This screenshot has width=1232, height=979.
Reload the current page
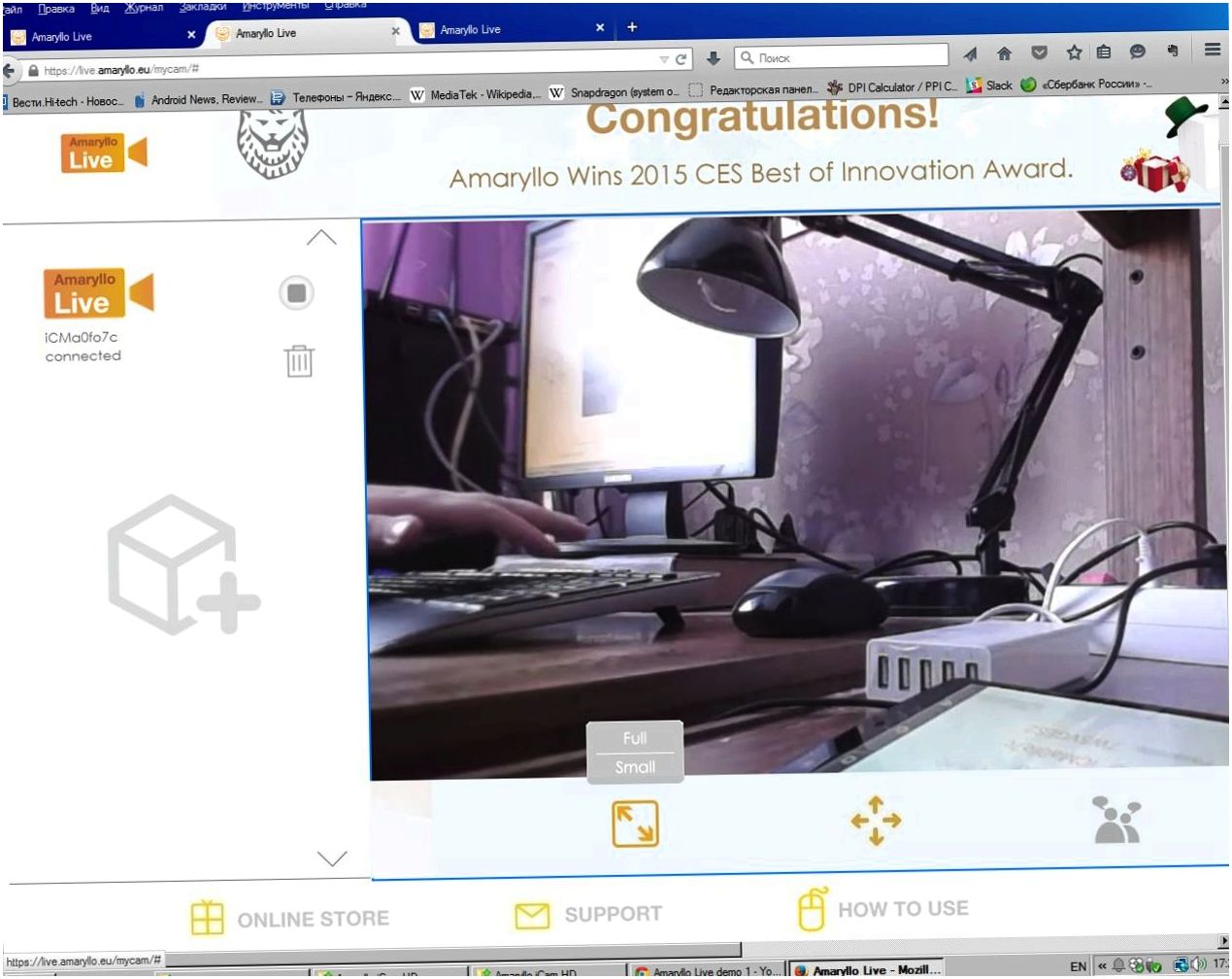[x=682, y=59]
